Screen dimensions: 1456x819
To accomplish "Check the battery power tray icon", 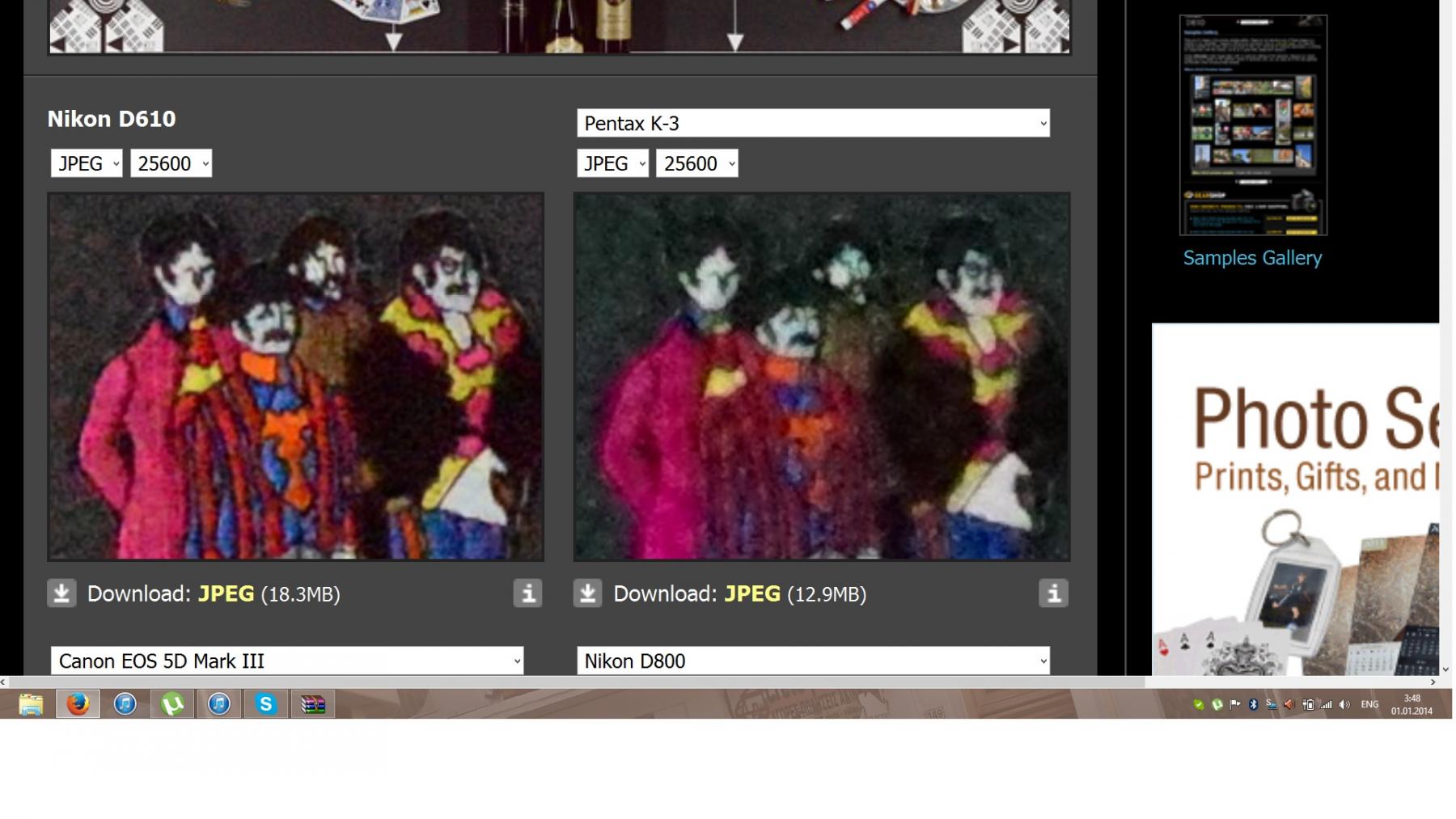I will click(x=1308, y=704).
